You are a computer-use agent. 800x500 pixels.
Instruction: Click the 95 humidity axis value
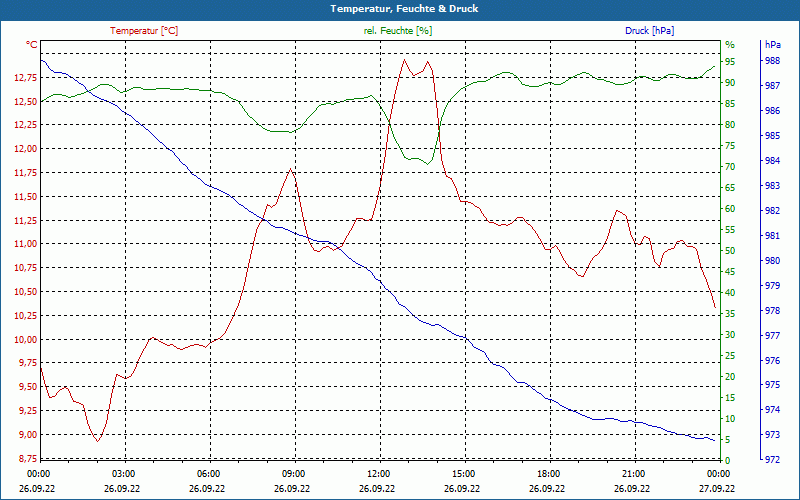(730, 62)
